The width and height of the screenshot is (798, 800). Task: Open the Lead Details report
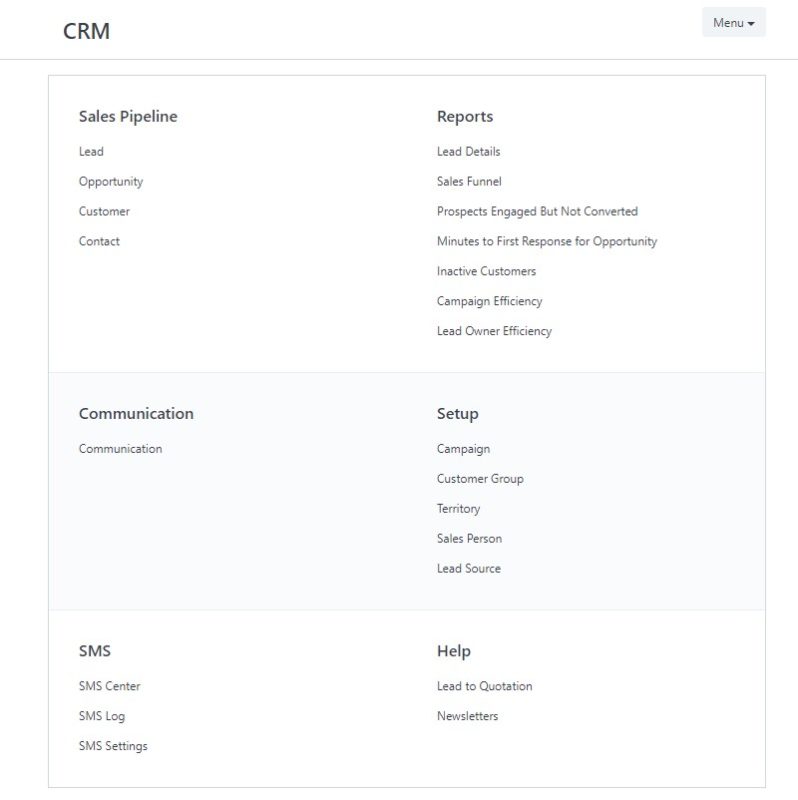(x=469, y=151)
